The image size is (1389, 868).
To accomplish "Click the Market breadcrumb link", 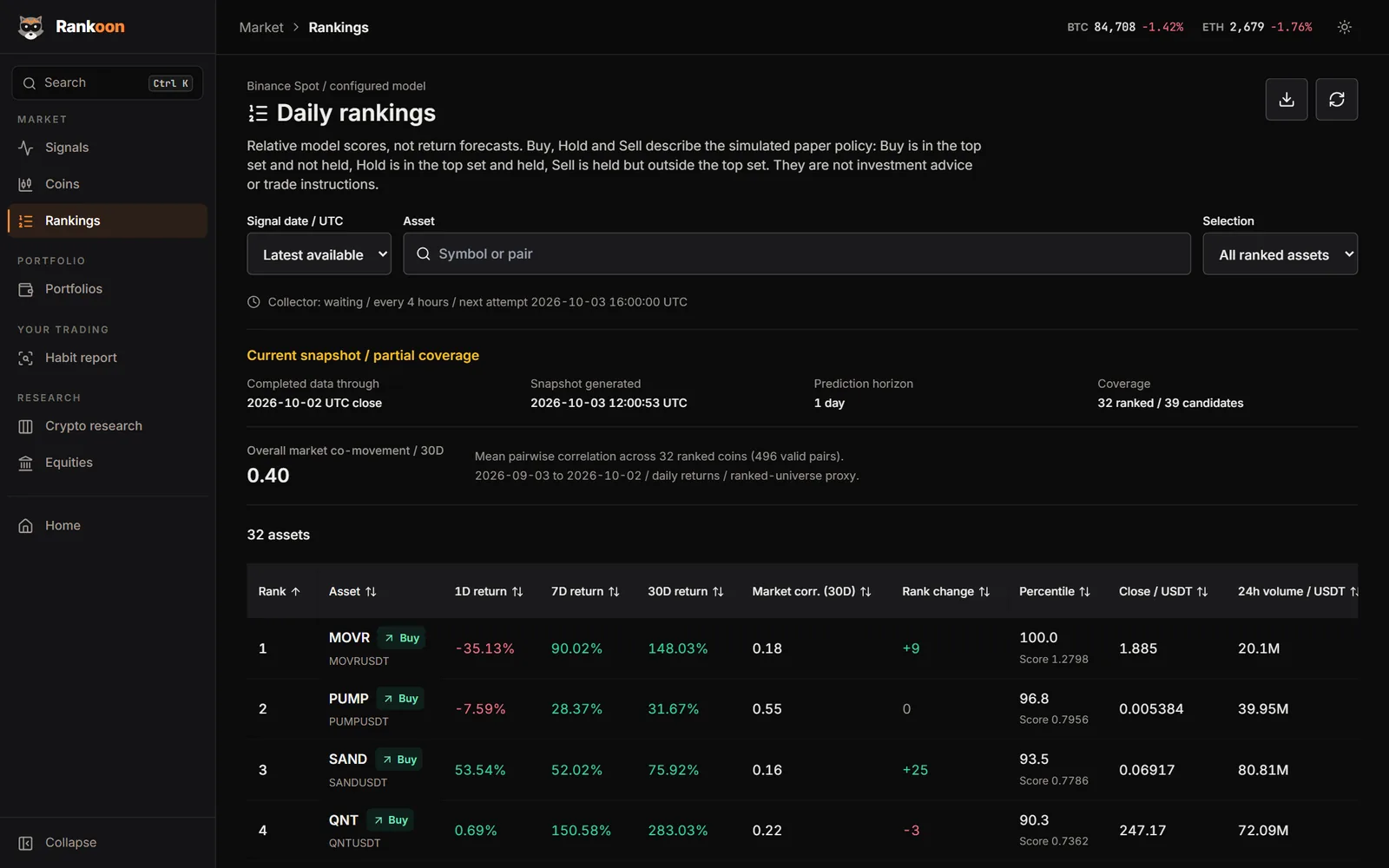I will [261, 27].
